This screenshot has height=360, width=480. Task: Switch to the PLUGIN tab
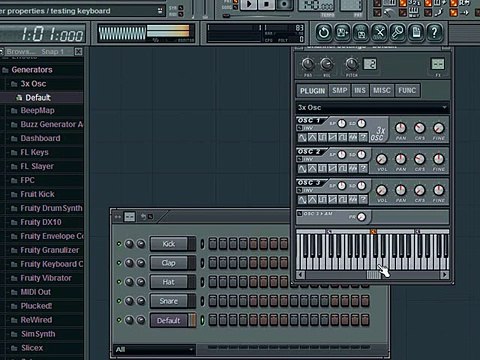pos(312,91)
